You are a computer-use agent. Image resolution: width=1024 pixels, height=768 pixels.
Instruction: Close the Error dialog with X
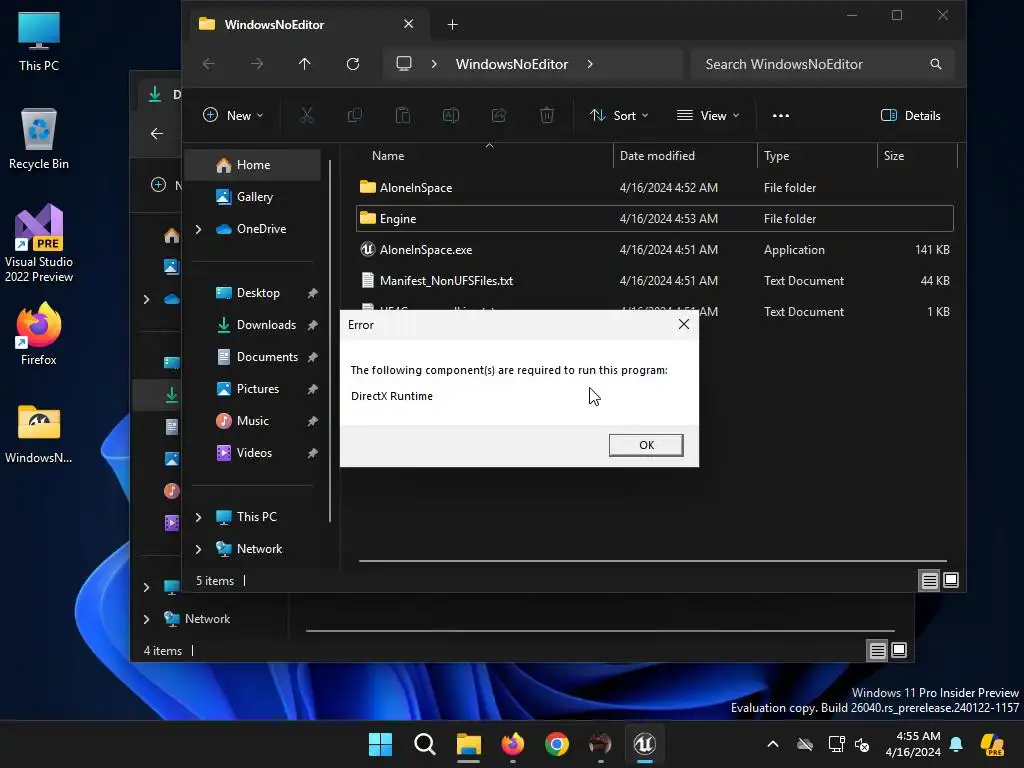[x=683, y=324]
